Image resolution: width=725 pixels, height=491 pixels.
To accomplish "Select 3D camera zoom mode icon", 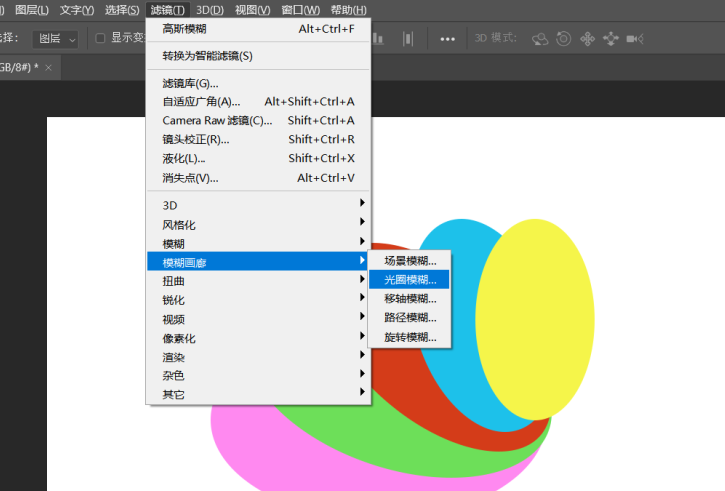I will pyautogui.click(x=635, y=39).
